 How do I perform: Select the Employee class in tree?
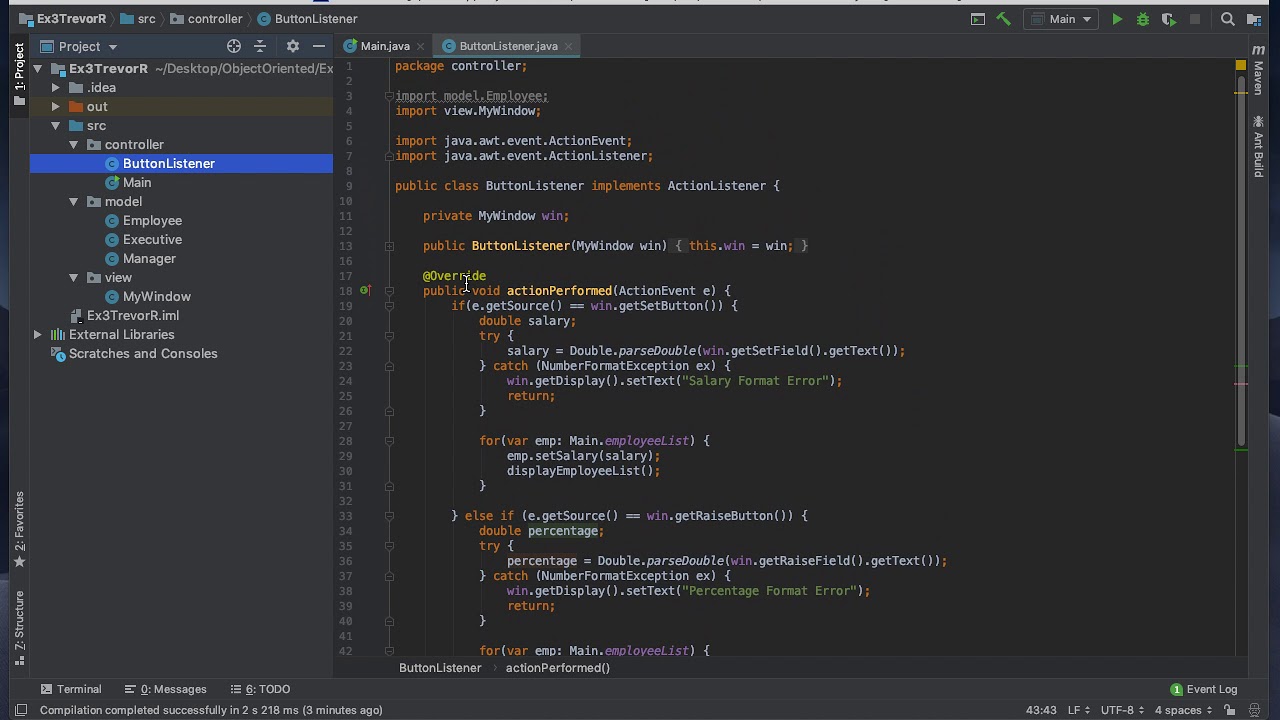point(152,221)
